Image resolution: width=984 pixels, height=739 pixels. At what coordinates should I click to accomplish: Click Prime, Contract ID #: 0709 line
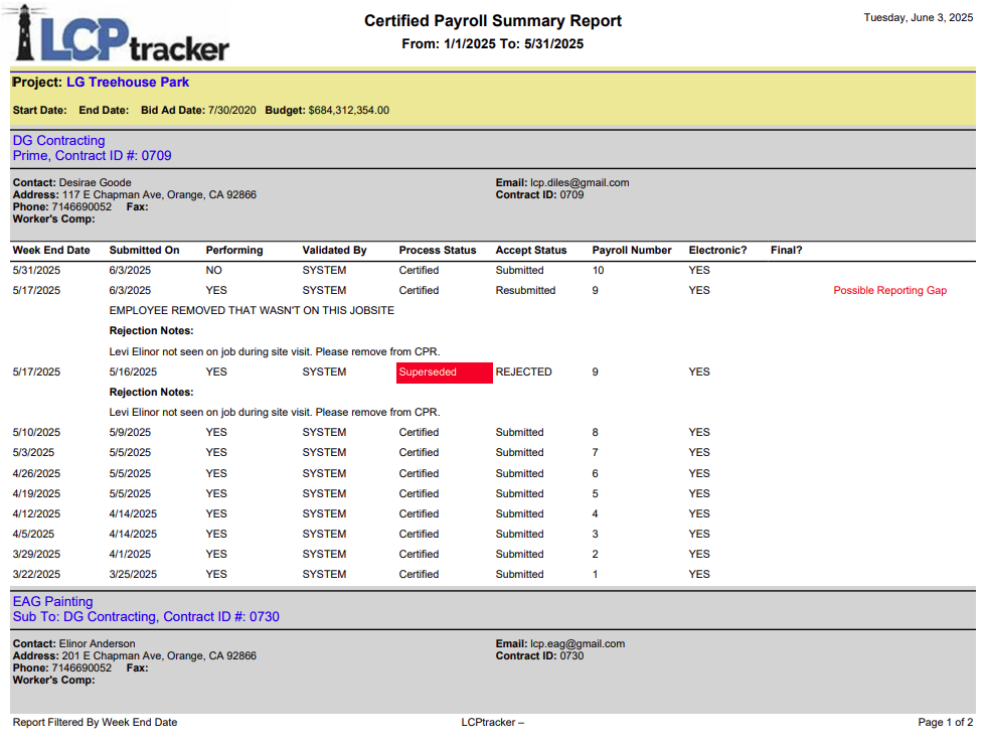point(92,156)
